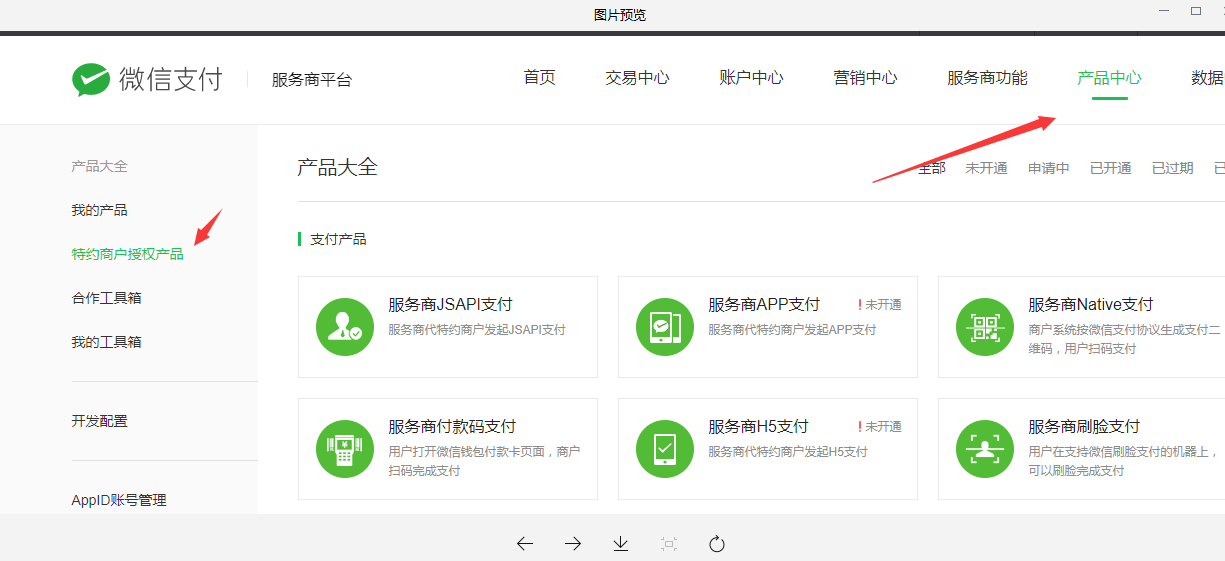Screen dimensions: 1225x561
Task: Filter products by 未开通 status
Action: tap(986, 168)
